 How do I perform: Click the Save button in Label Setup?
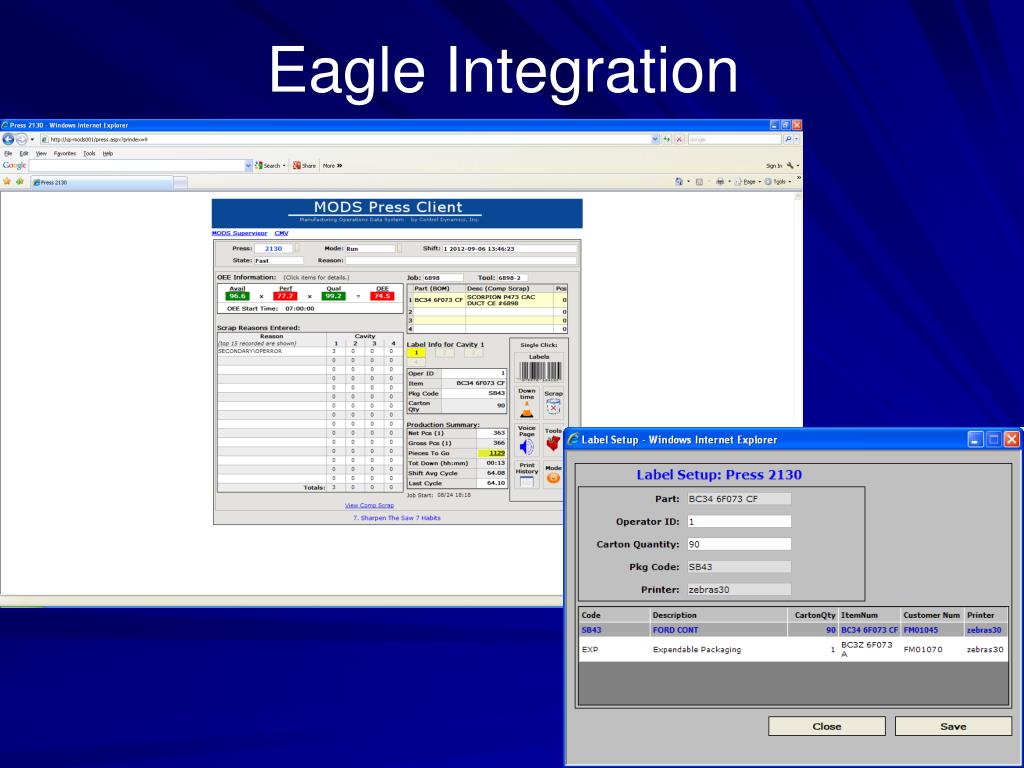coord(953,726)
